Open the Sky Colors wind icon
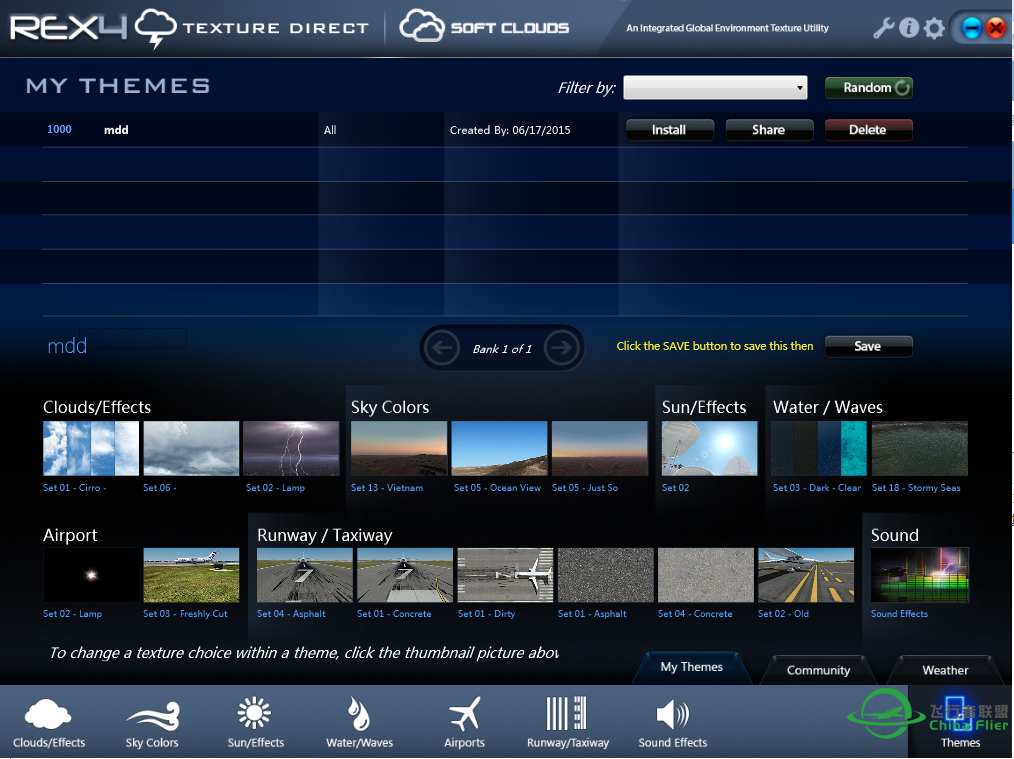The height and width of the screenshot is (759, 1014). pyautogui.click(x=152, y=714)
